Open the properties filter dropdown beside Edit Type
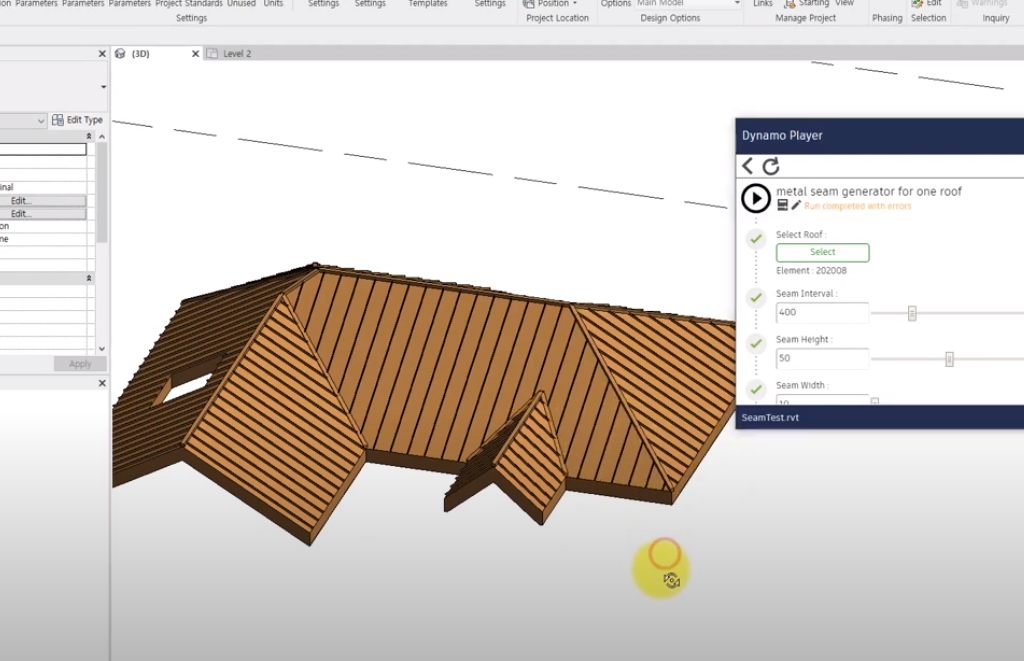This screenshot has width=1024, height=661. tap(41, 121)
